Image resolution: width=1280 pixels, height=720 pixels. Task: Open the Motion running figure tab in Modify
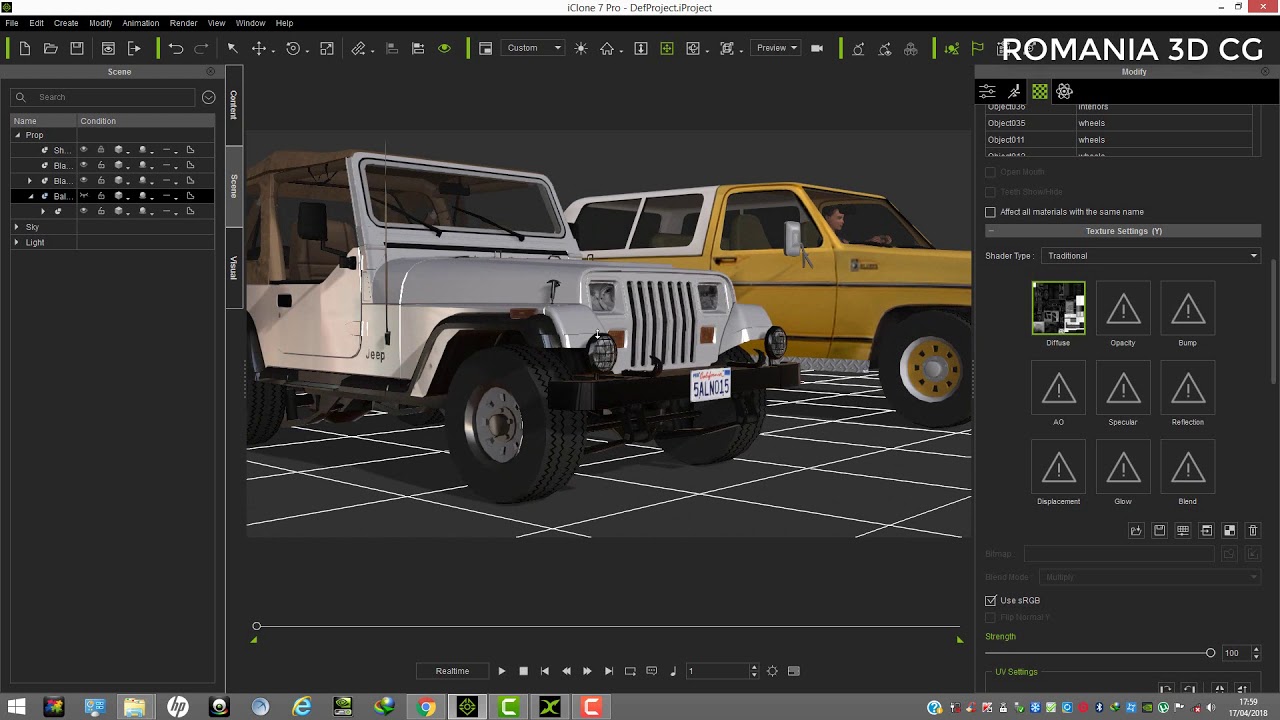(x=1014, y=91)
